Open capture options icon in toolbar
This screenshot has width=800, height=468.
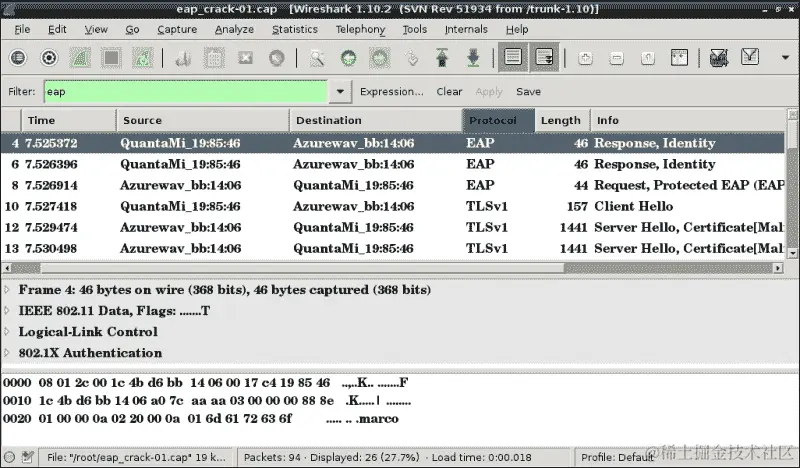pyautogui.click(x=49, y=58)
